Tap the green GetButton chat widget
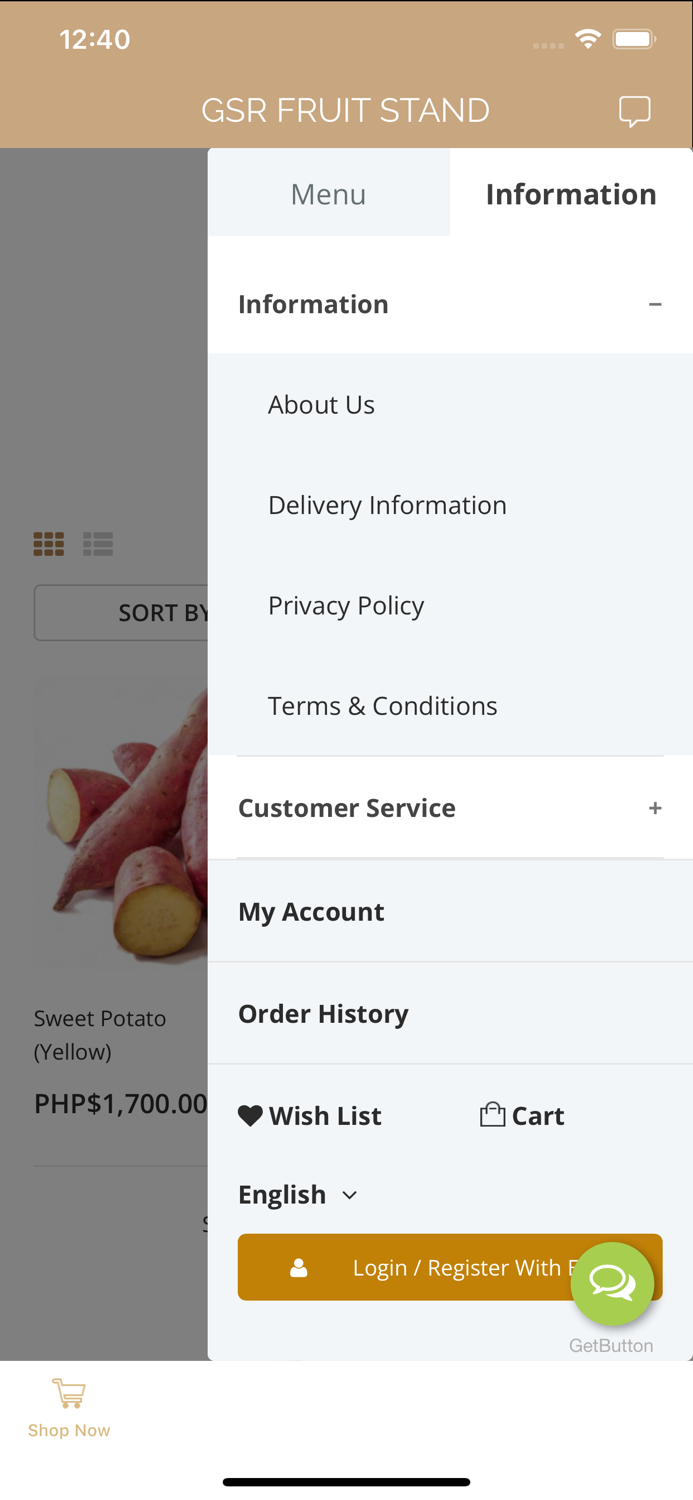 612,1283
